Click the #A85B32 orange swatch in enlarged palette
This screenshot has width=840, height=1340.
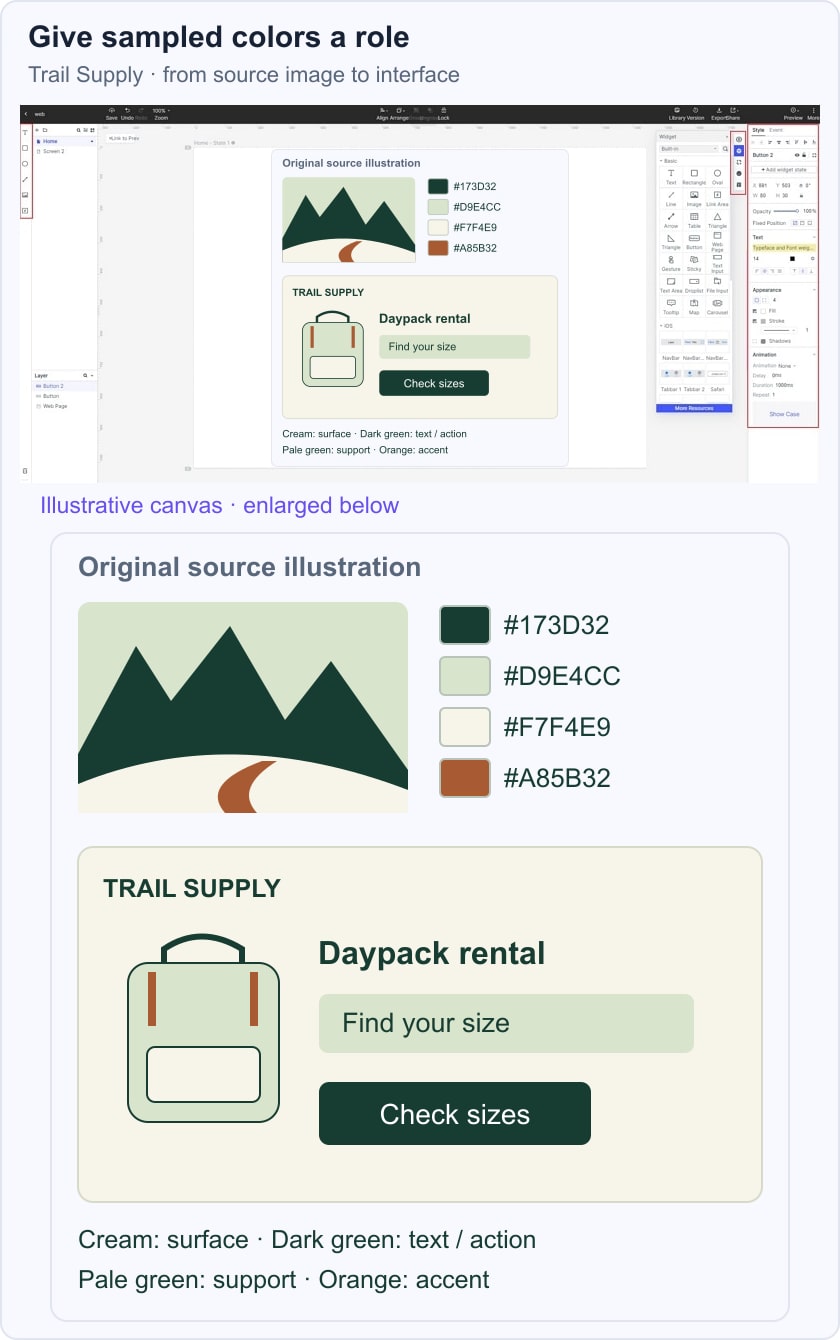(x=465, y=778)
